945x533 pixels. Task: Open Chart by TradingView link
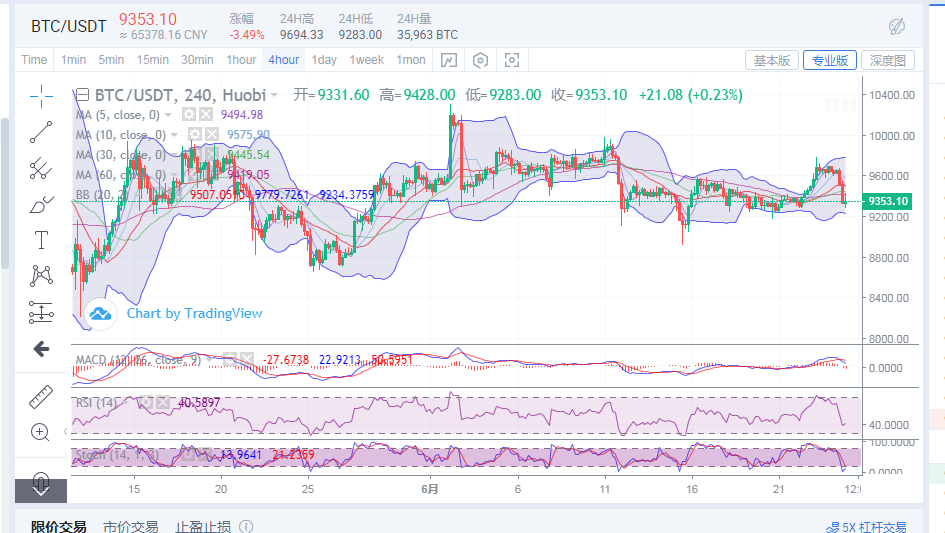pos(194,314)
